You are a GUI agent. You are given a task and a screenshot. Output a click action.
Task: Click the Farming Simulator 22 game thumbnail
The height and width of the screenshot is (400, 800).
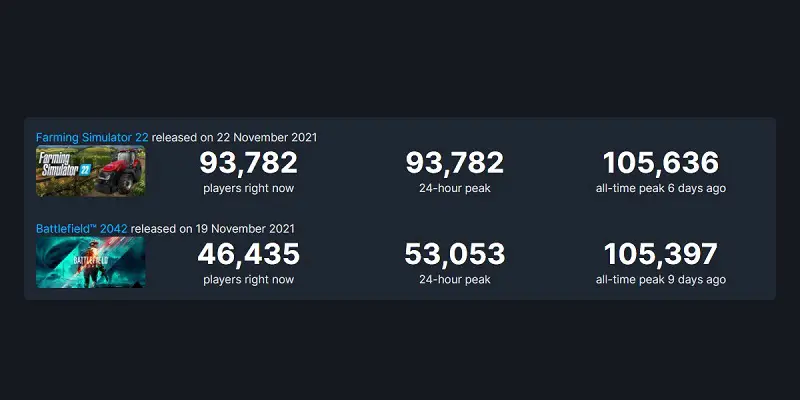pos(90,171)
